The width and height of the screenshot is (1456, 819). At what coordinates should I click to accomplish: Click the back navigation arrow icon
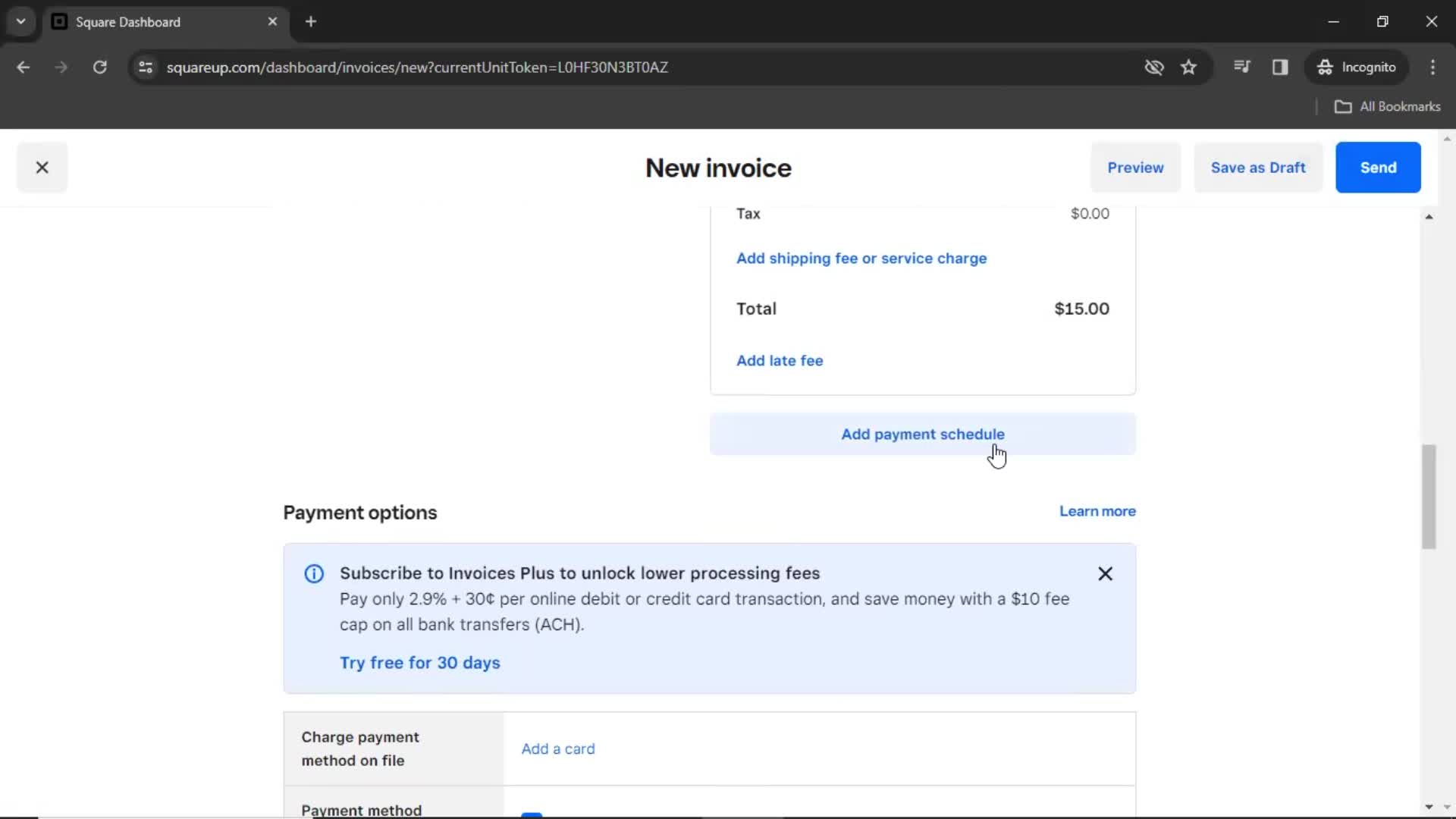tap(24, 67)
